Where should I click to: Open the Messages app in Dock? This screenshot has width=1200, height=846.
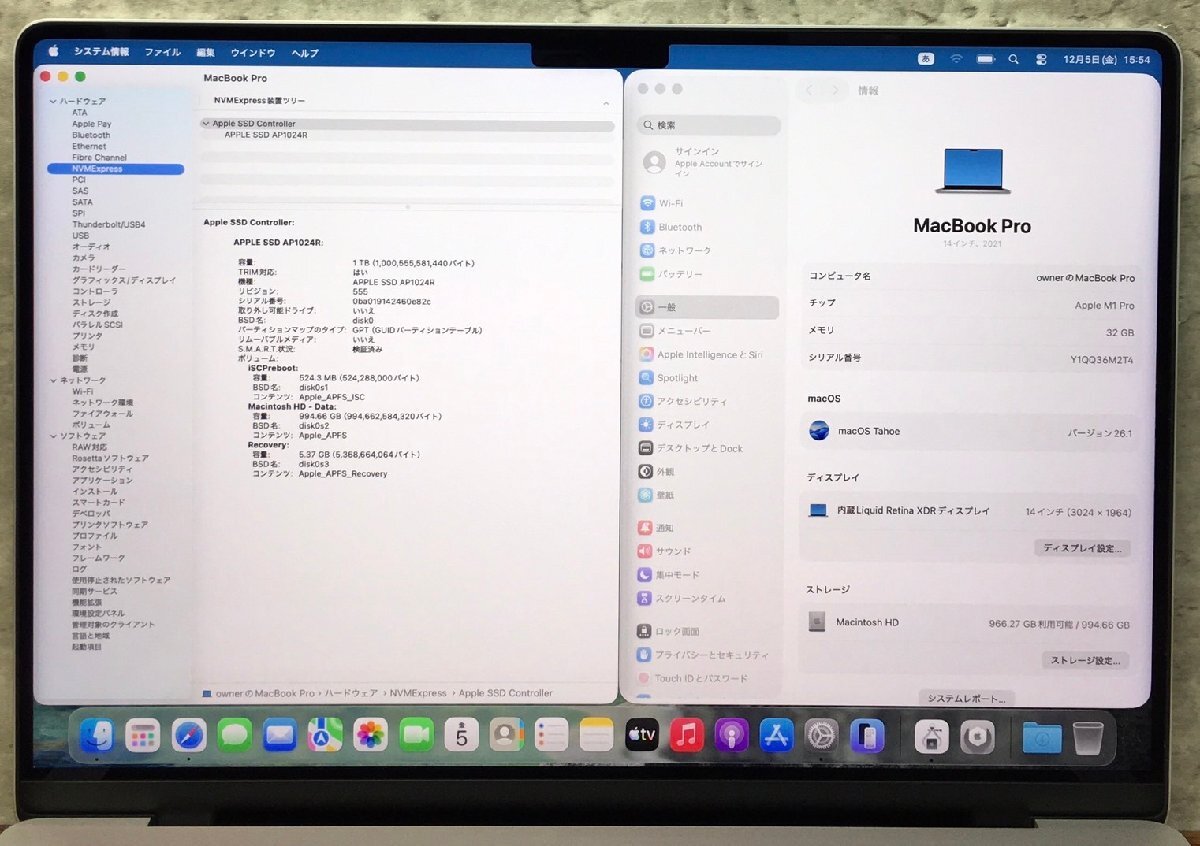235,736
